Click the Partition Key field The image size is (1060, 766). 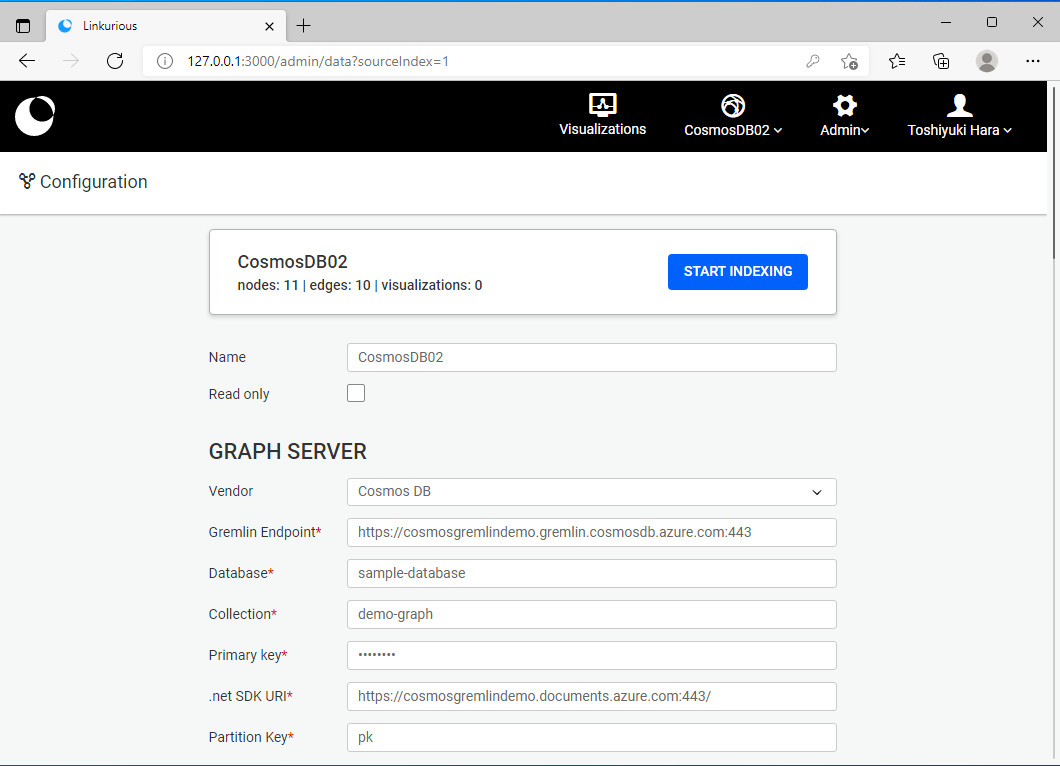point(592,738)
